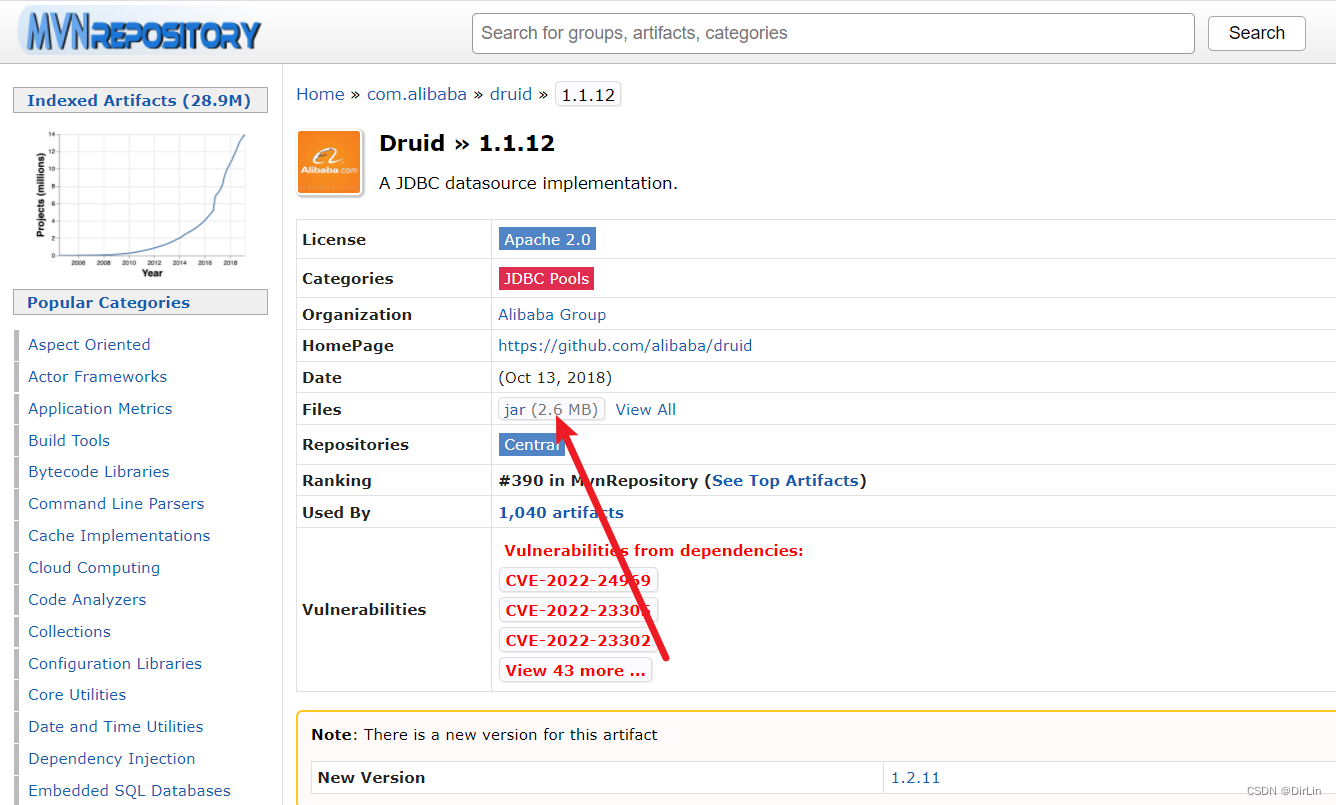The width and height of the screenshot is (1336, 805).
Task: Open the 1,040 artifacts usage link
Action: [x=561, y=512]
